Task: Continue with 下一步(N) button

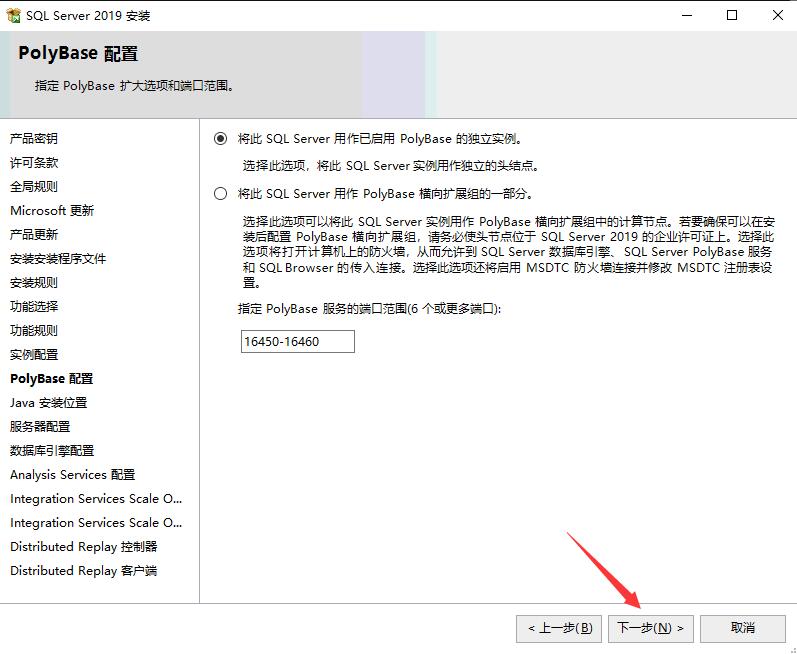Action: coord(651,628)
